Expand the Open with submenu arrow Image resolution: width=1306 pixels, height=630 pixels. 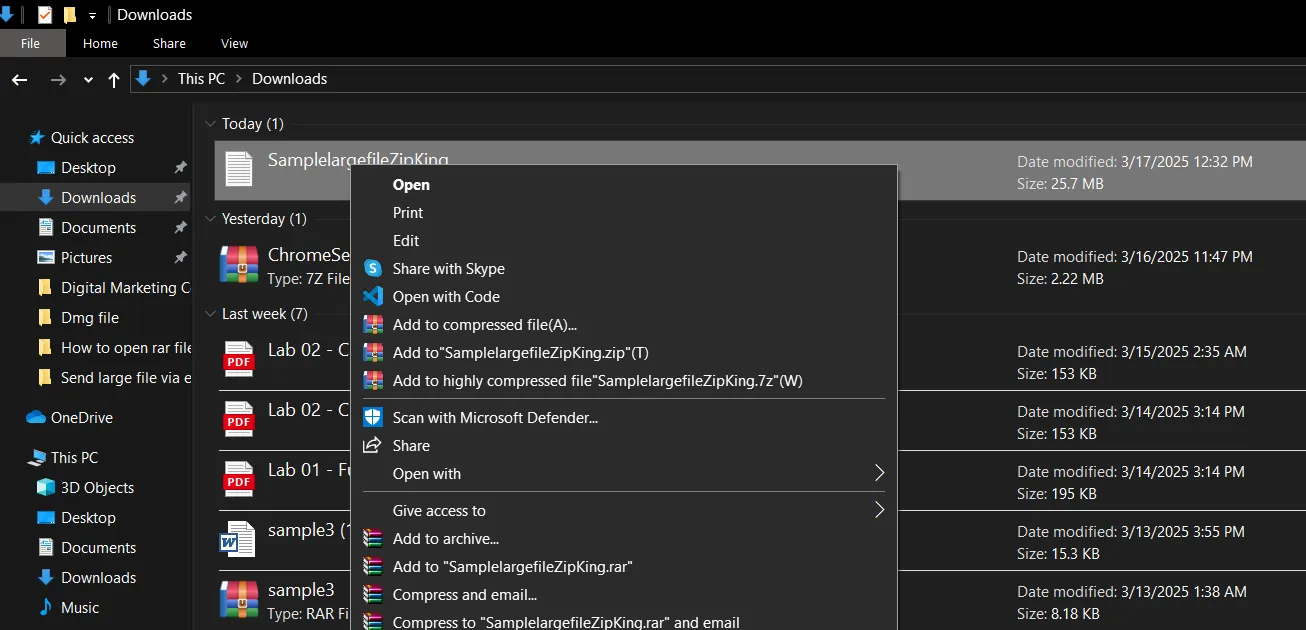[880, 472]
